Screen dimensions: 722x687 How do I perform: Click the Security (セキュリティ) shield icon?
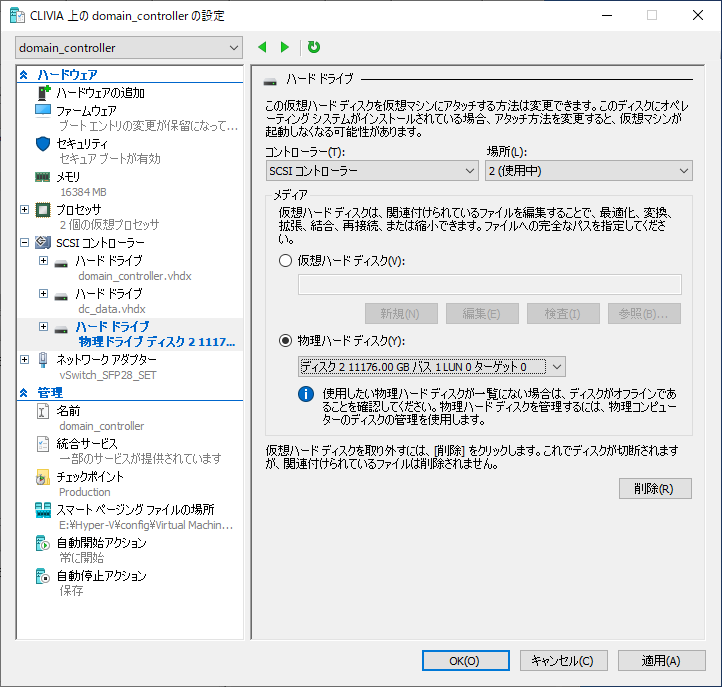click(x=43, y=144)
